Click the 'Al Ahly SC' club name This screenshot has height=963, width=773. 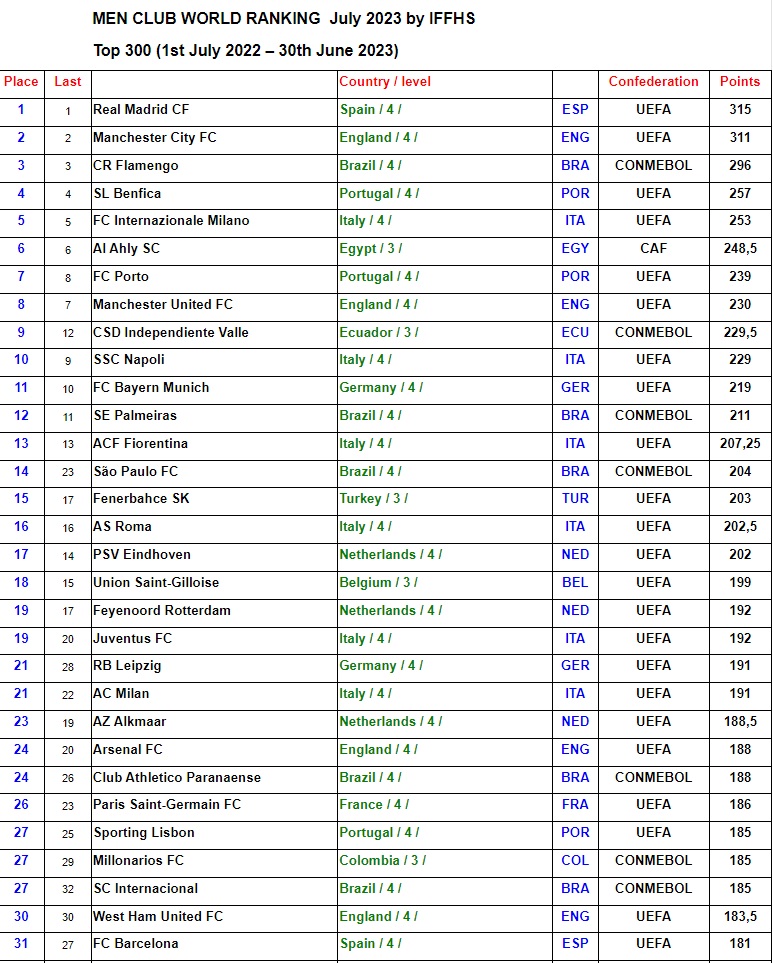[x=126, y=248]
